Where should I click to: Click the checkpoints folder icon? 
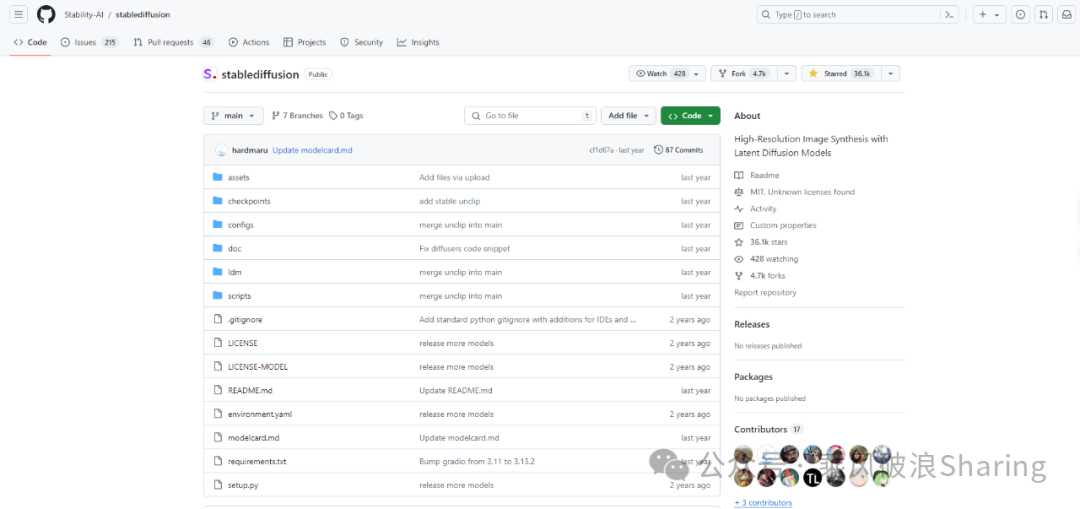pyautogui.click(x=218, y=201)
